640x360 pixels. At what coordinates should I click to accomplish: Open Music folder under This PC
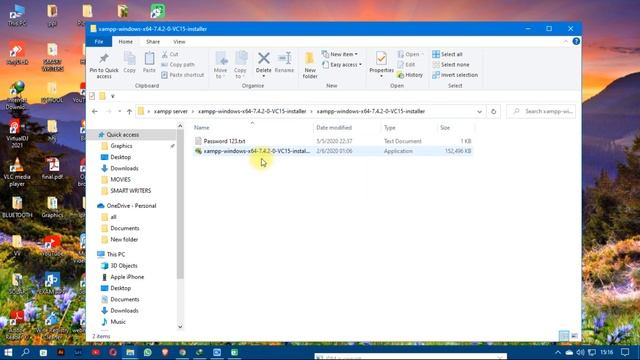(x=118, y=322)
